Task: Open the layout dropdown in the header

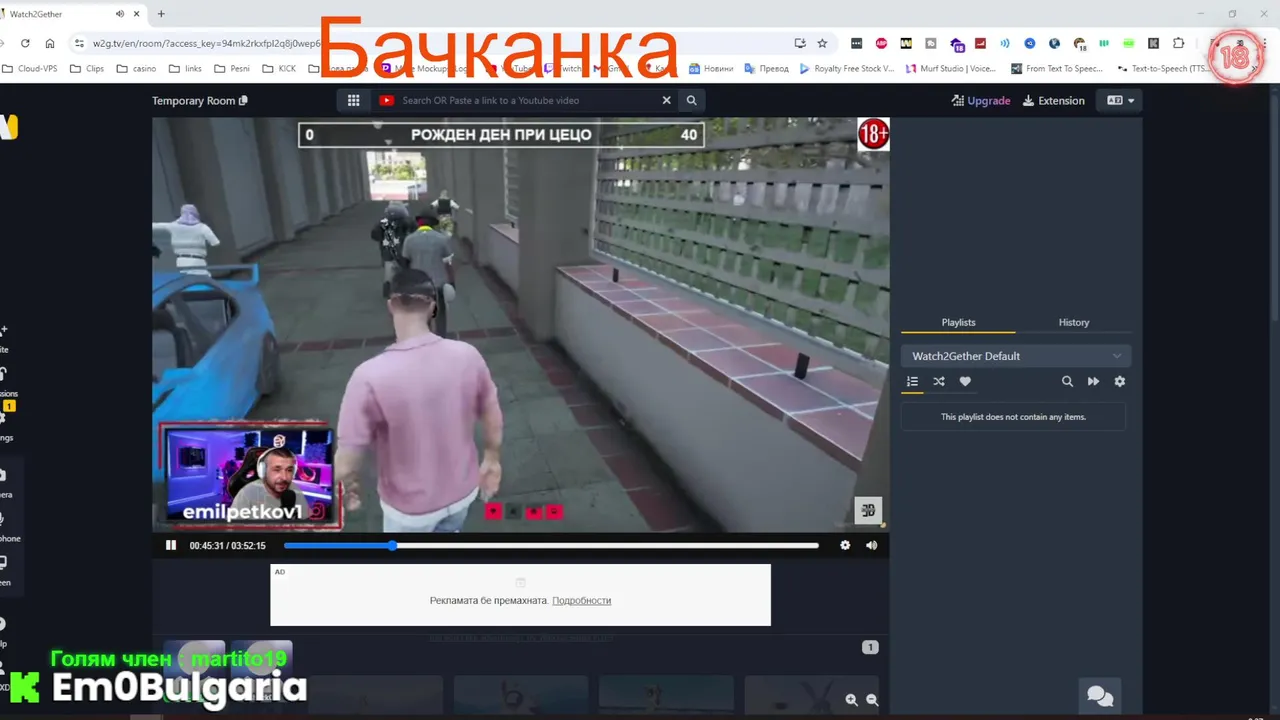Action: [x=1120, y=100]
